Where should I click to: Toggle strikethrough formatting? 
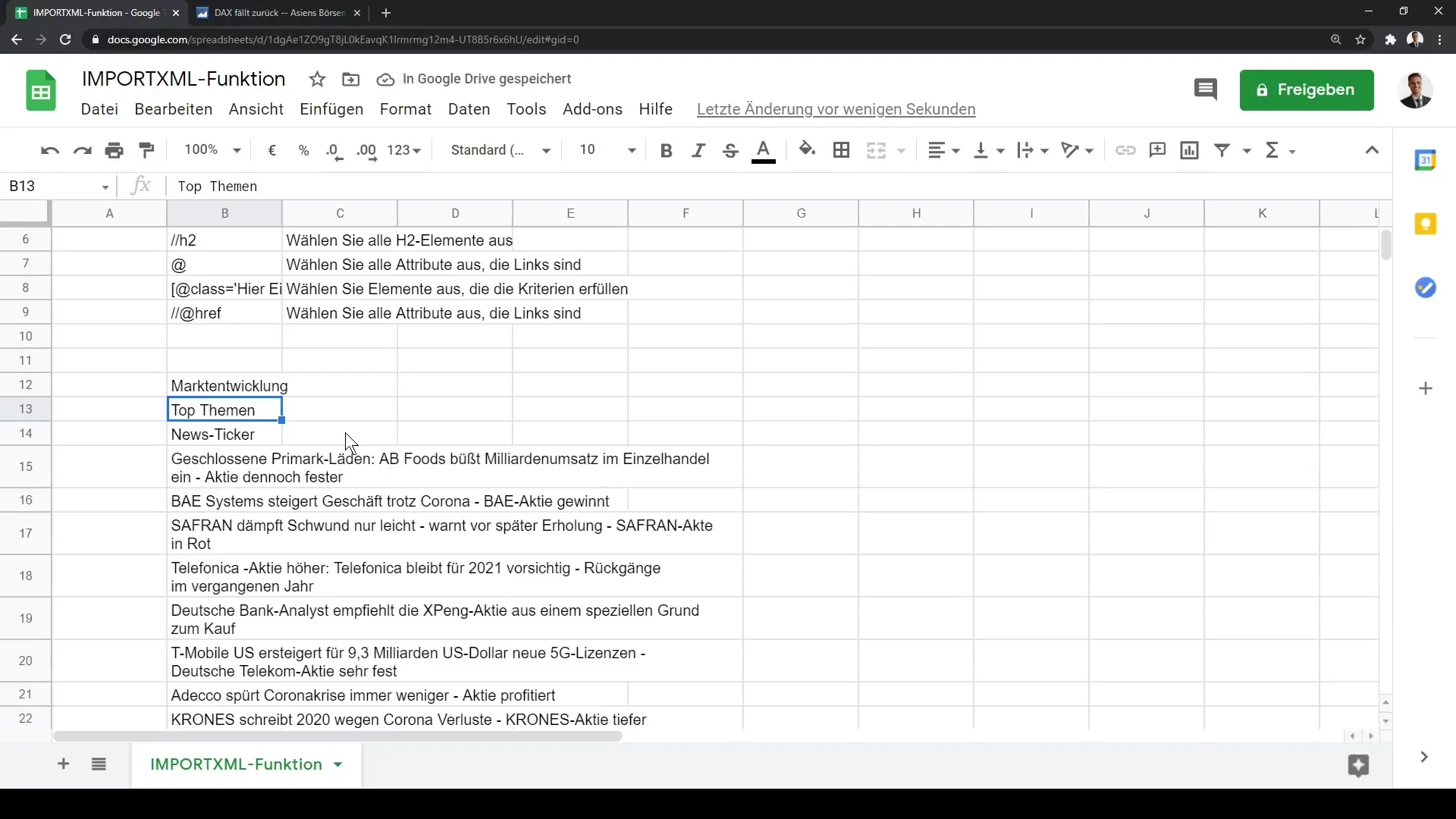tap(730, 150)
